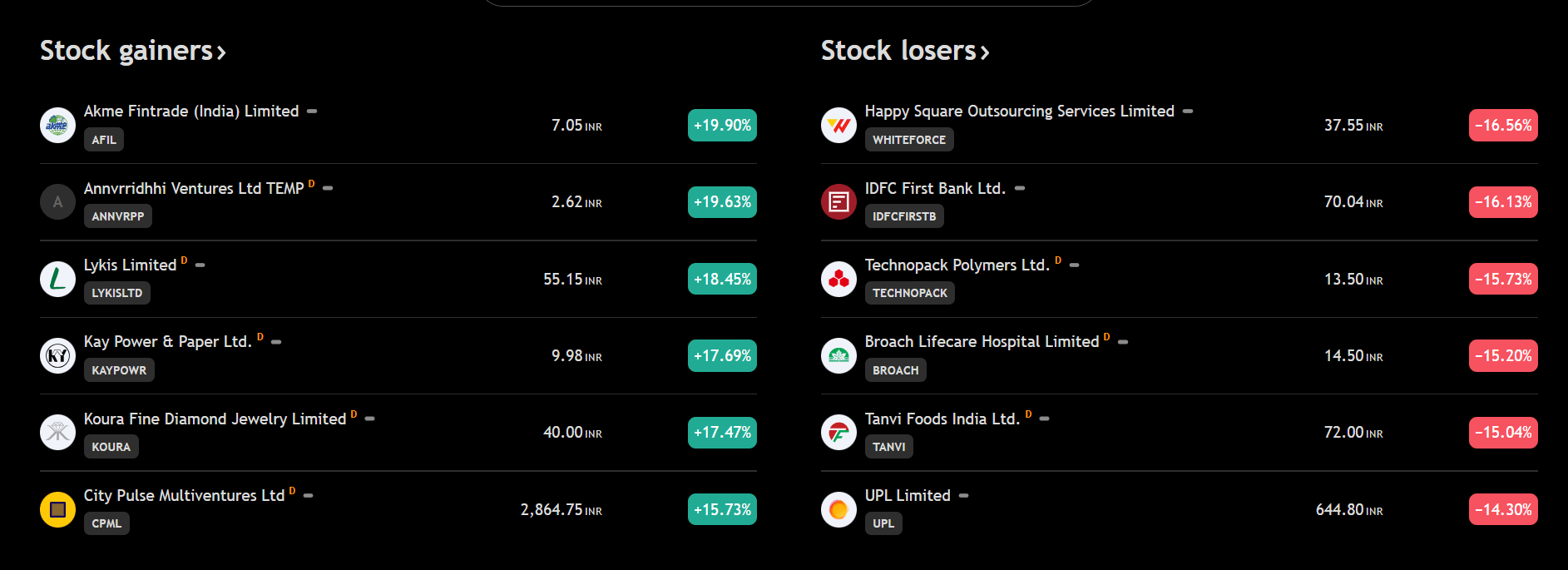Open the Stock gainers full list
This screenshot has height=570, width=1568.
133,51
